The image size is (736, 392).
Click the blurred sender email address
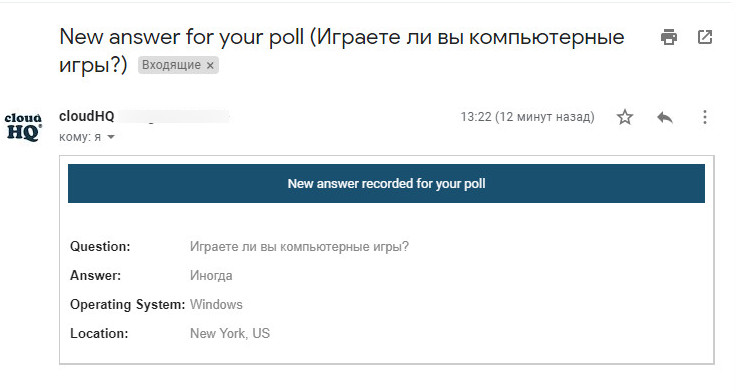pos(174,116)
